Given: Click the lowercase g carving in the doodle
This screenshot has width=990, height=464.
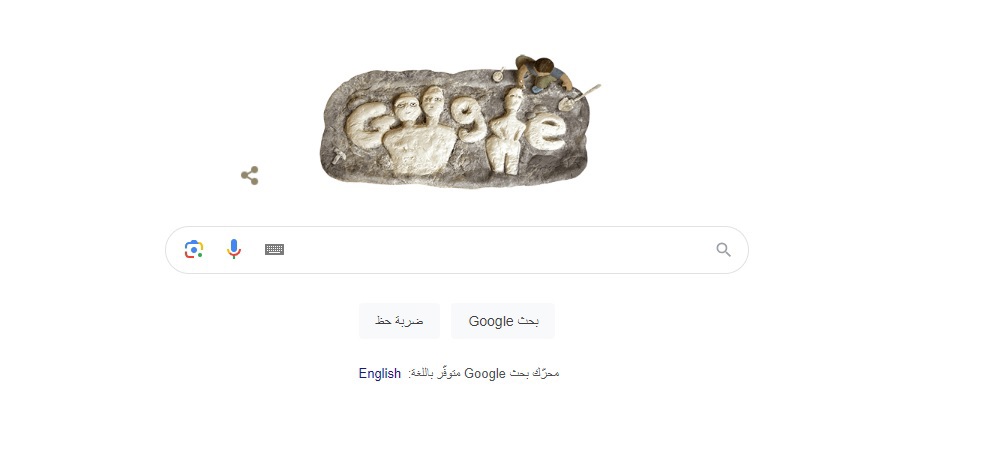Looking at the screenshot, I should [472, 123].
